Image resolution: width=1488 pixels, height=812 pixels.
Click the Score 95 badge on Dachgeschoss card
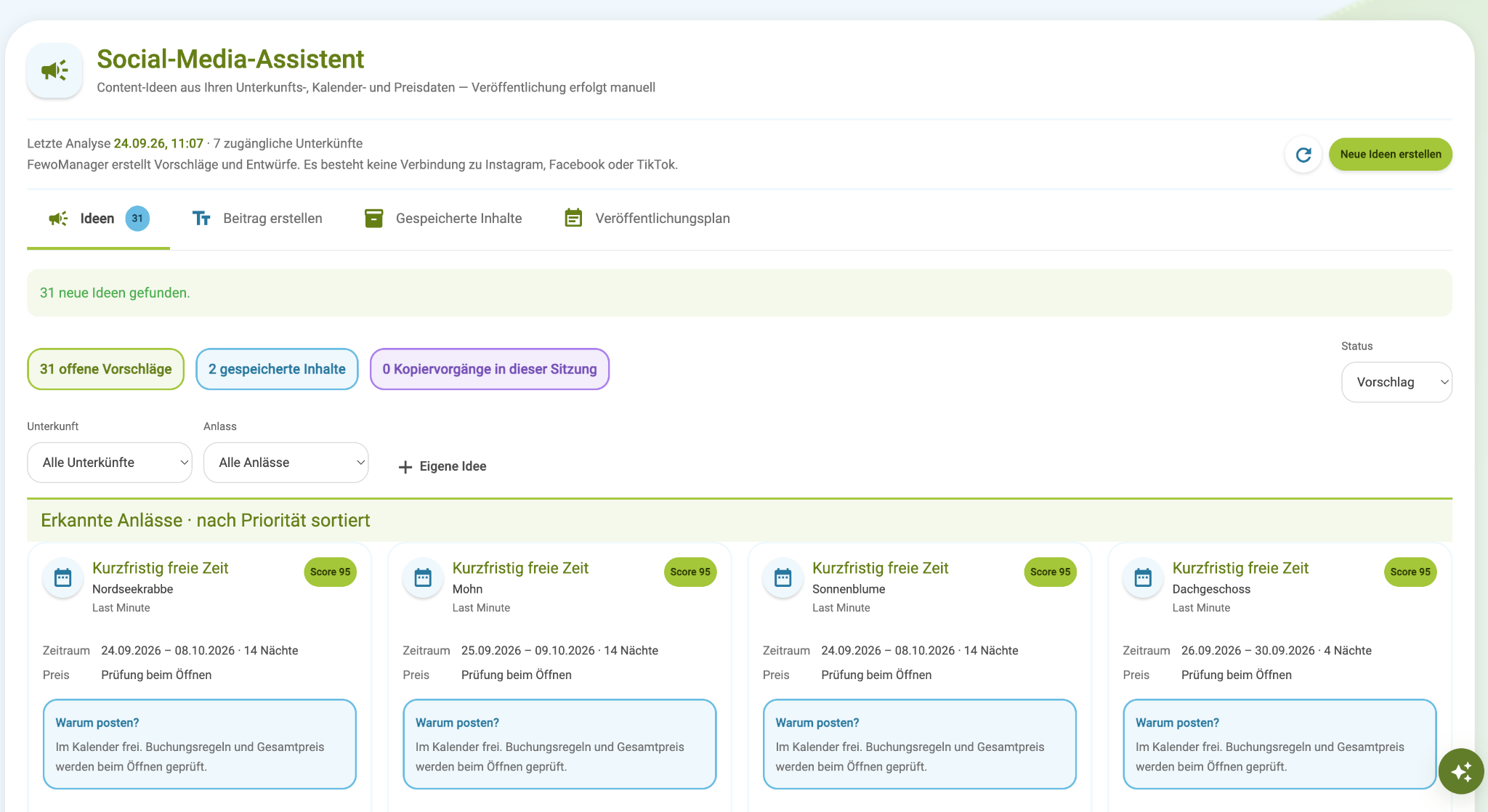coord(1410,572)
